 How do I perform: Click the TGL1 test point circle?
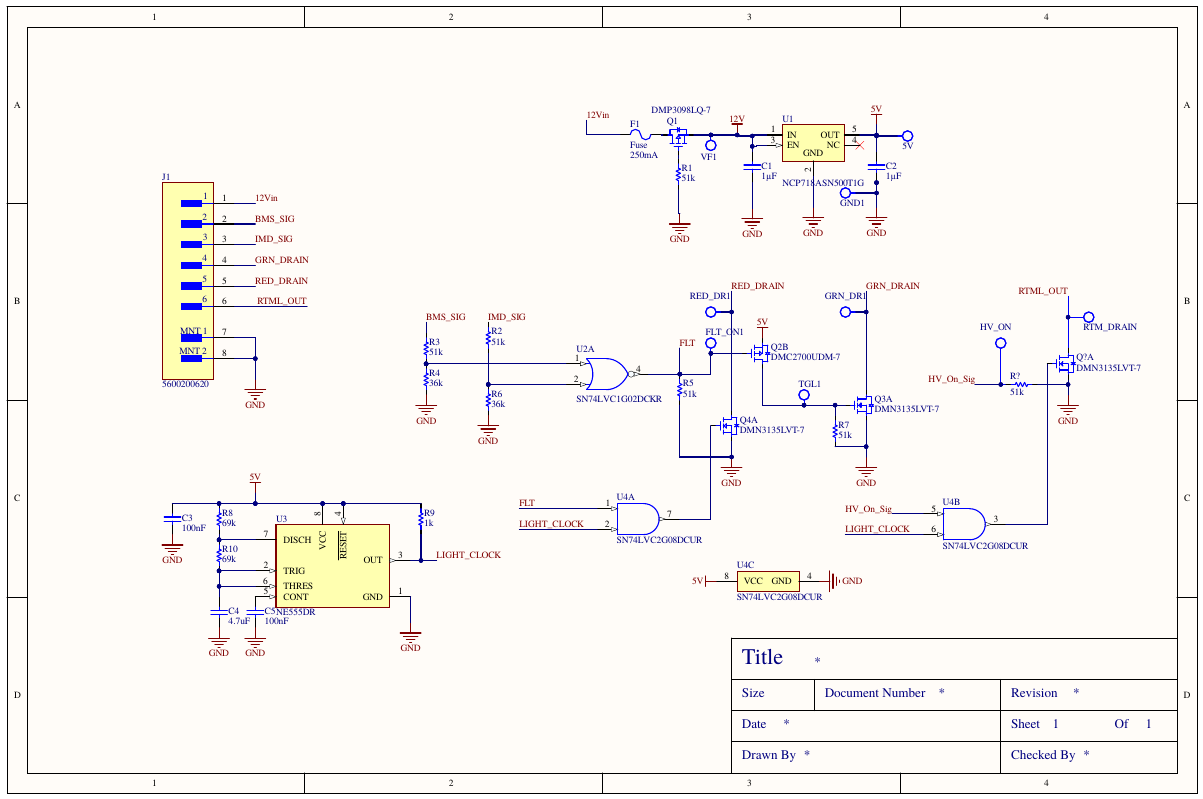pos(805,396)
